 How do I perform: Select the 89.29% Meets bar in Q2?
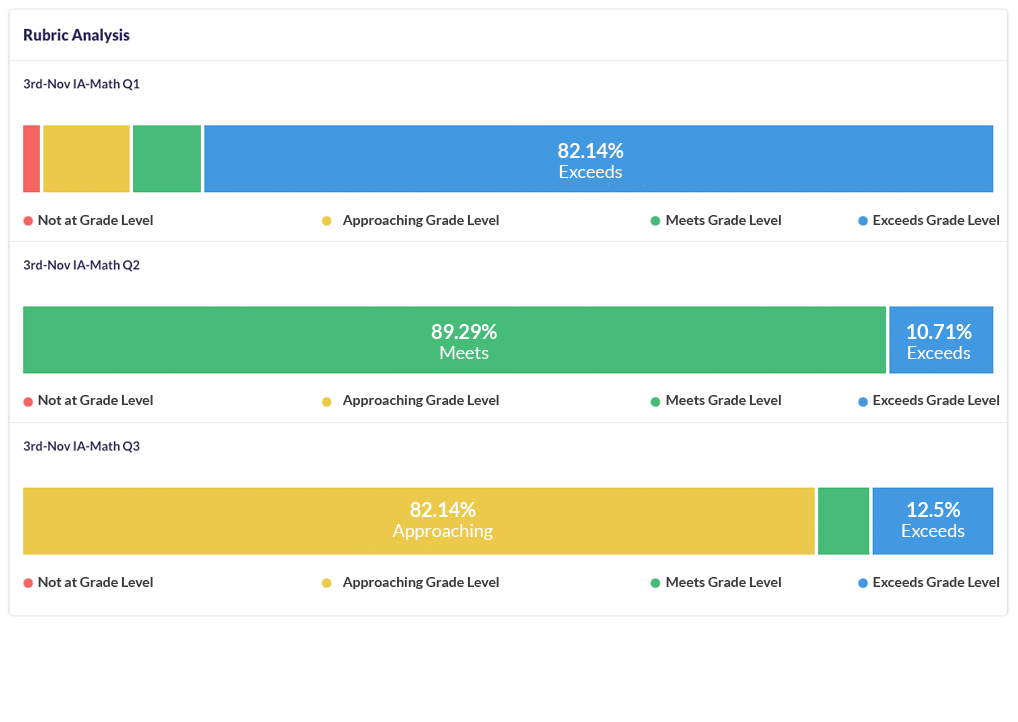(454, 340)
